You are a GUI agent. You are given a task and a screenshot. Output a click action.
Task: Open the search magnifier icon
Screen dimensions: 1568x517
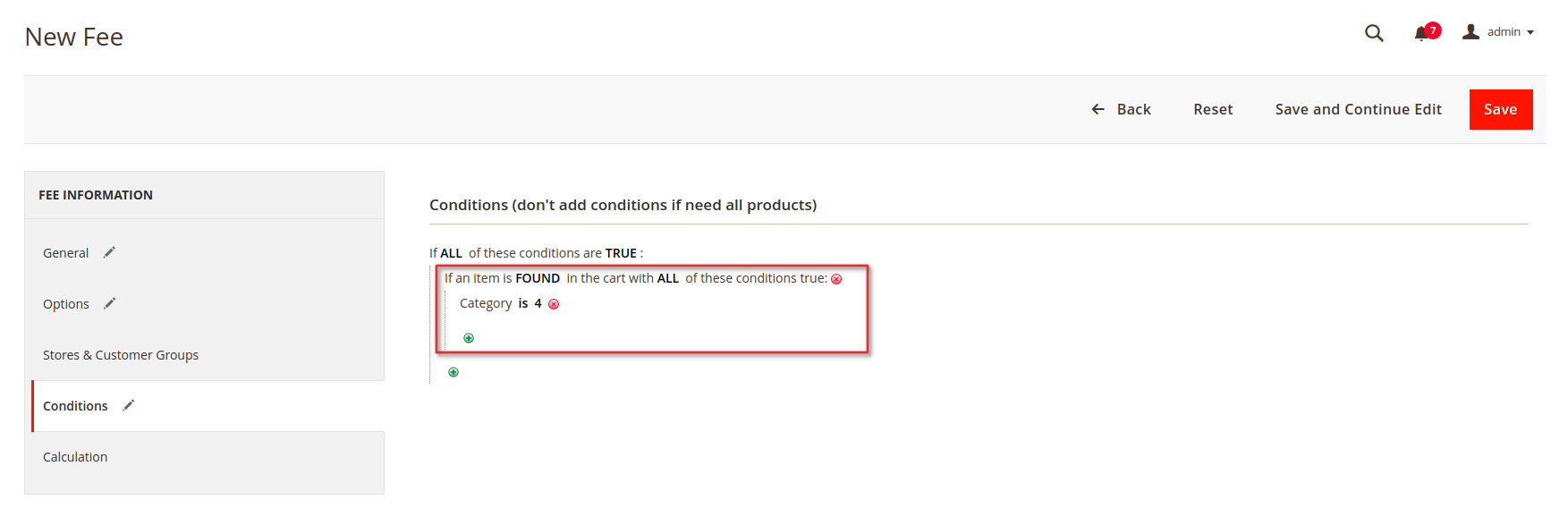1374,33
